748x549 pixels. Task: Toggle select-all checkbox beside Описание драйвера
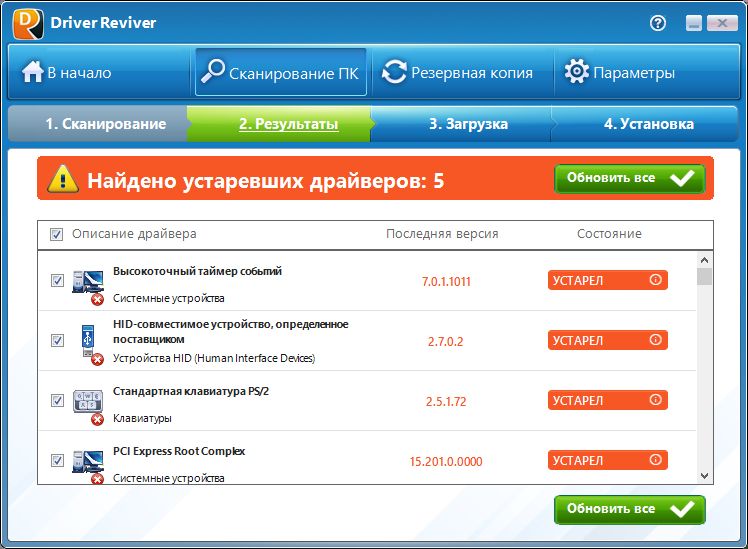[x=56, y=234]
